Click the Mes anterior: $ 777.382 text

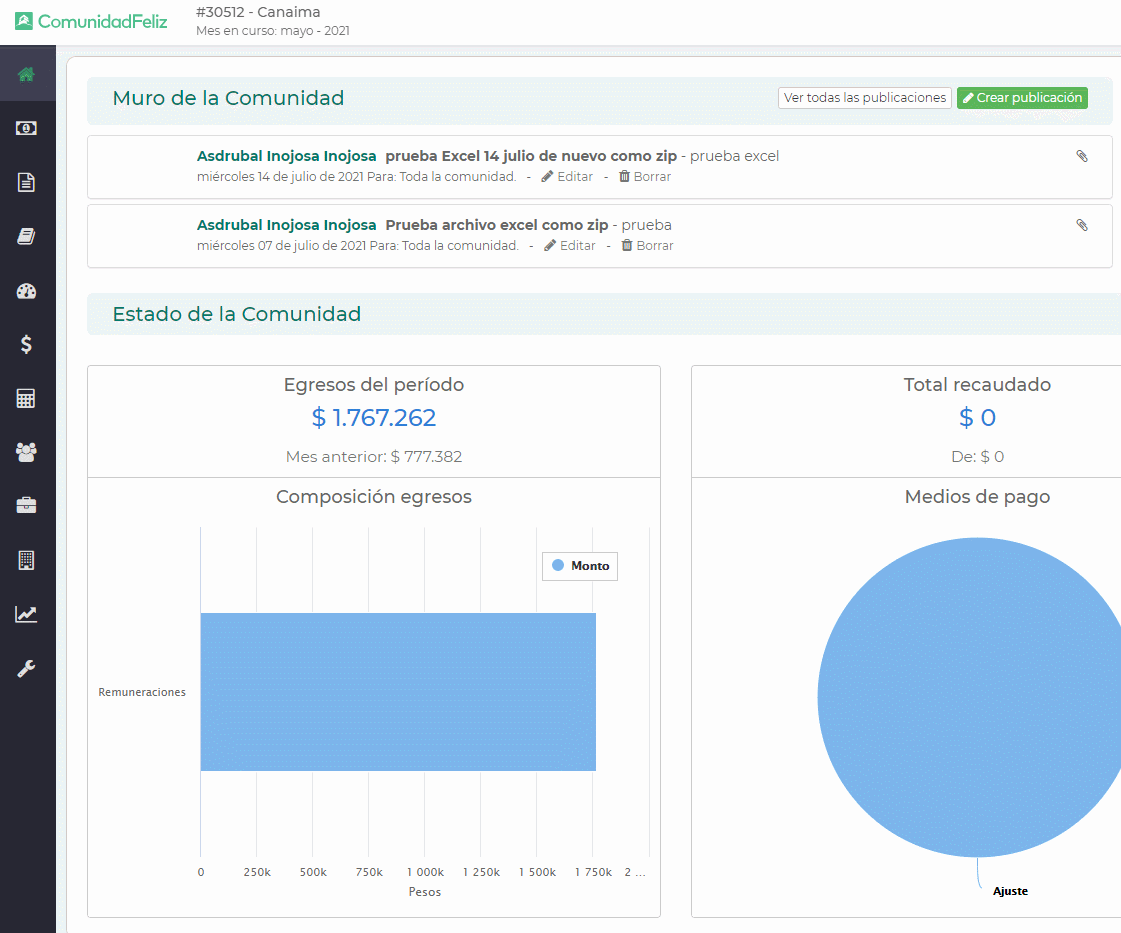pos(374,457)
